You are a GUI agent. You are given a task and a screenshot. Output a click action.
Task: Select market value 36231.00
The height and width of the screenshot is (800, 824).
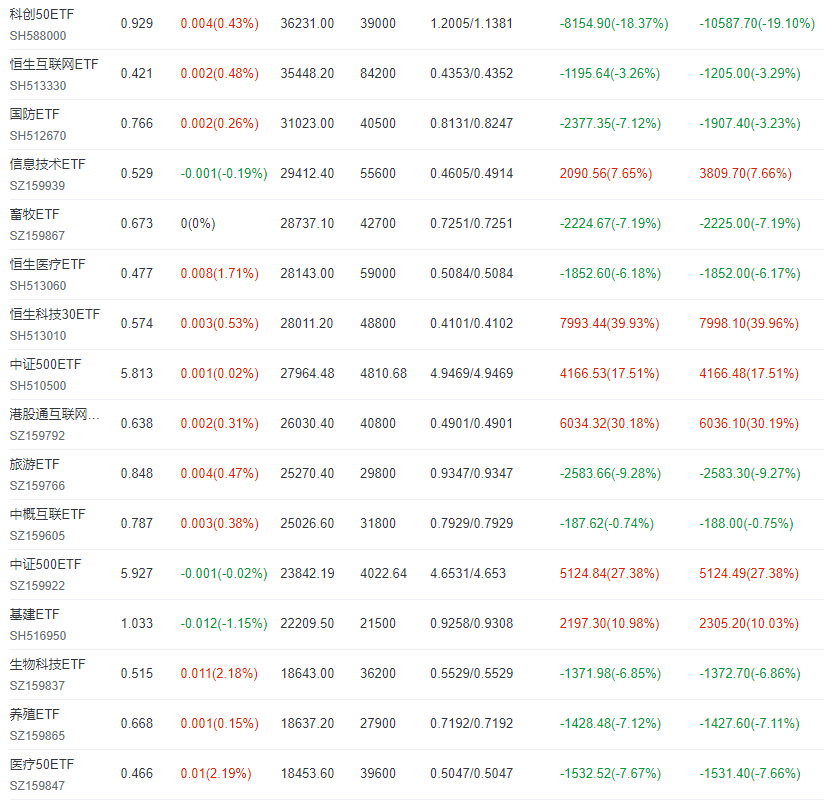pyautogui.click(x=307, y=24)
